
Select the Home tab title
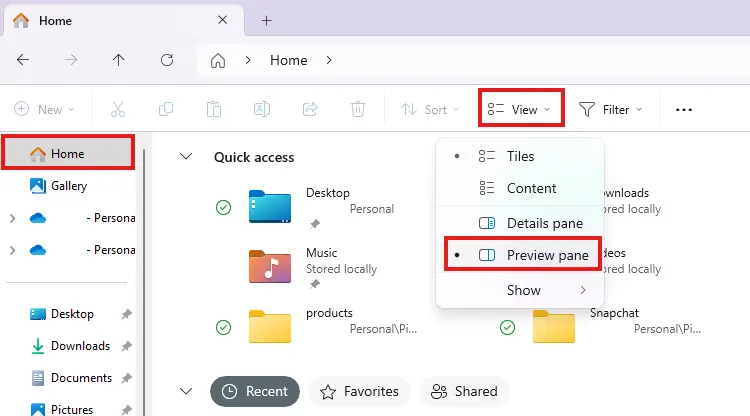pyautogui.click(x=55, y=21)
